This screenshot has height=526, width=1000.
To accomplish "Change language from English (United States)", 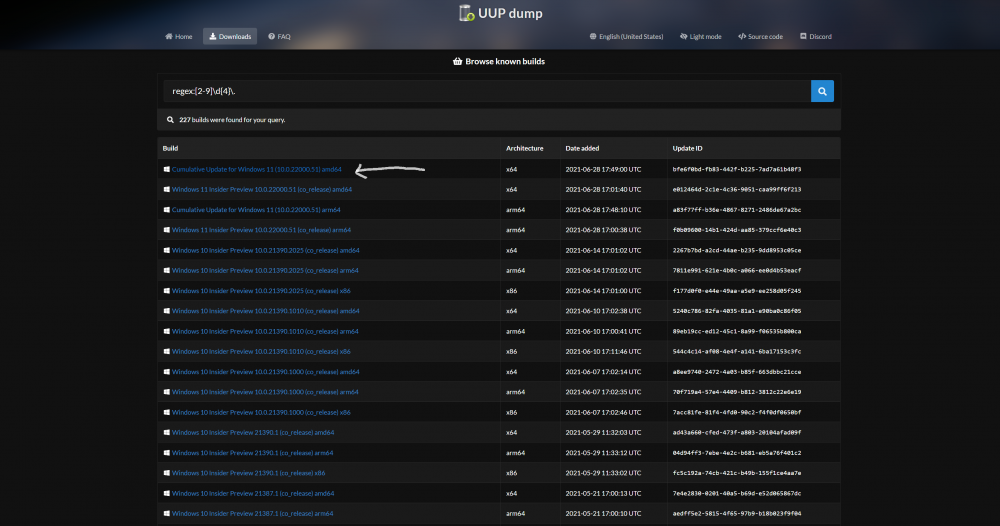I will pyautogui.click(x=626, y=36).
